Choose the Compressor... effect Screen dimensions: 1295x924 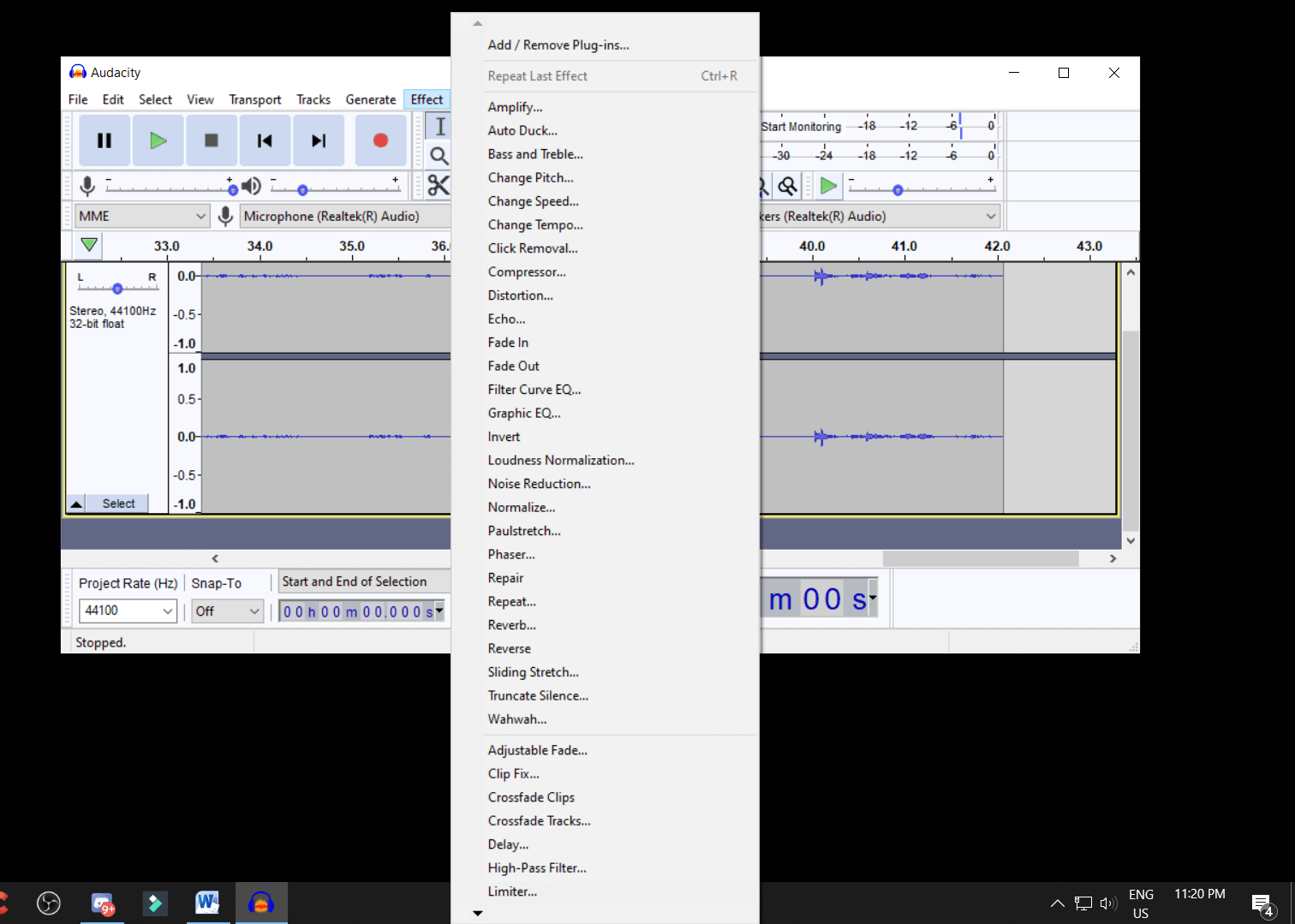tap(605, 271)
